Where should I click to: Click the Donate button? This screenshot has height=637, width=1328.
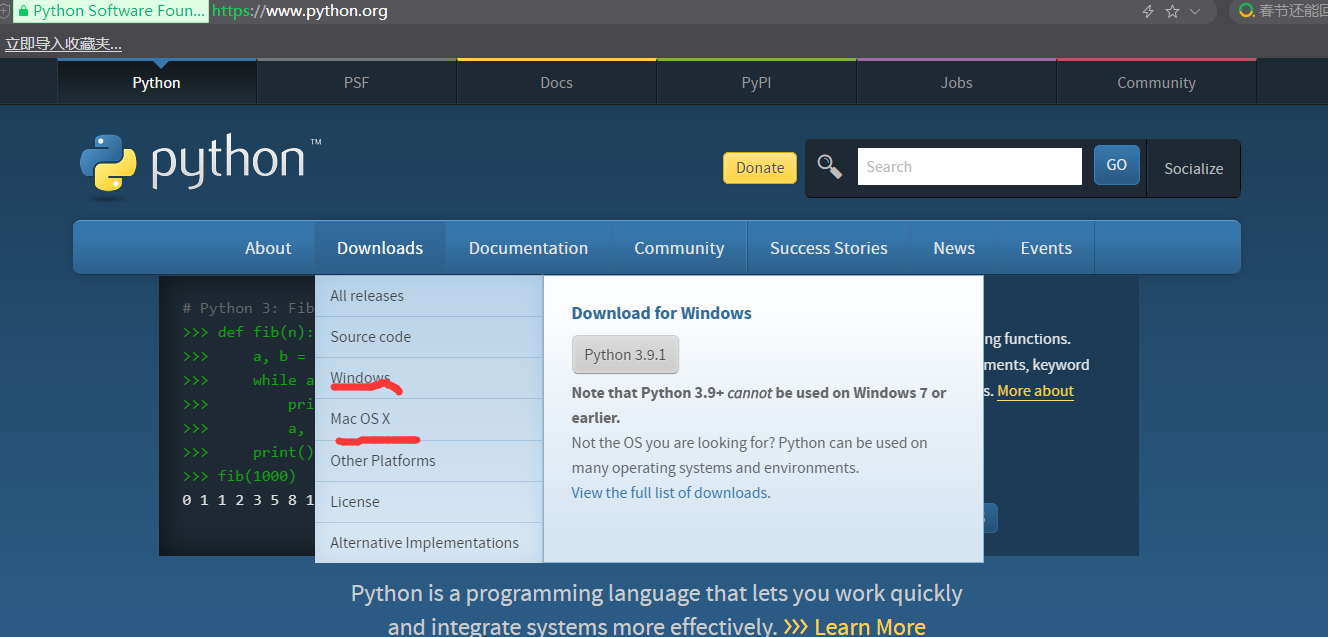[x=760, y=167]
